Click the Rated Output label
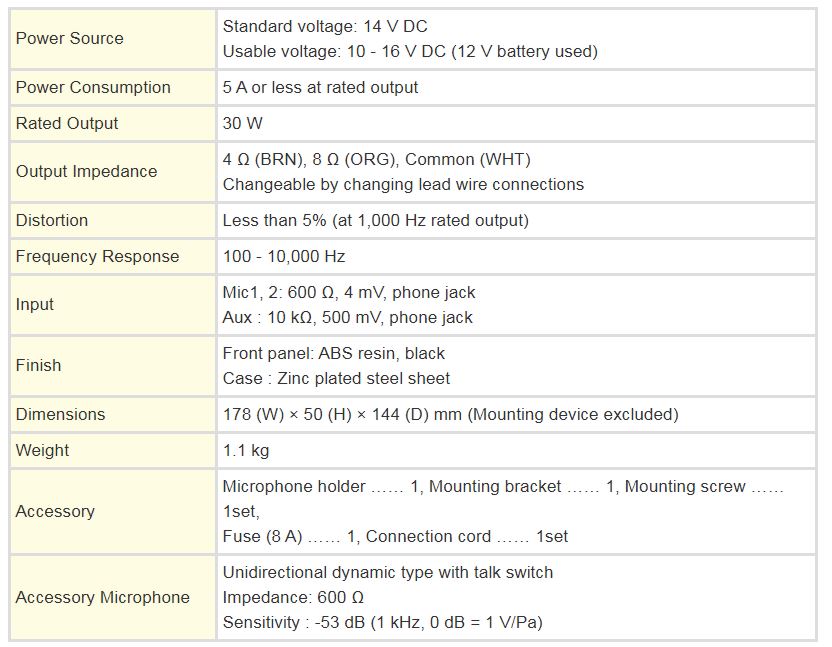 click(x=67, y=123)
